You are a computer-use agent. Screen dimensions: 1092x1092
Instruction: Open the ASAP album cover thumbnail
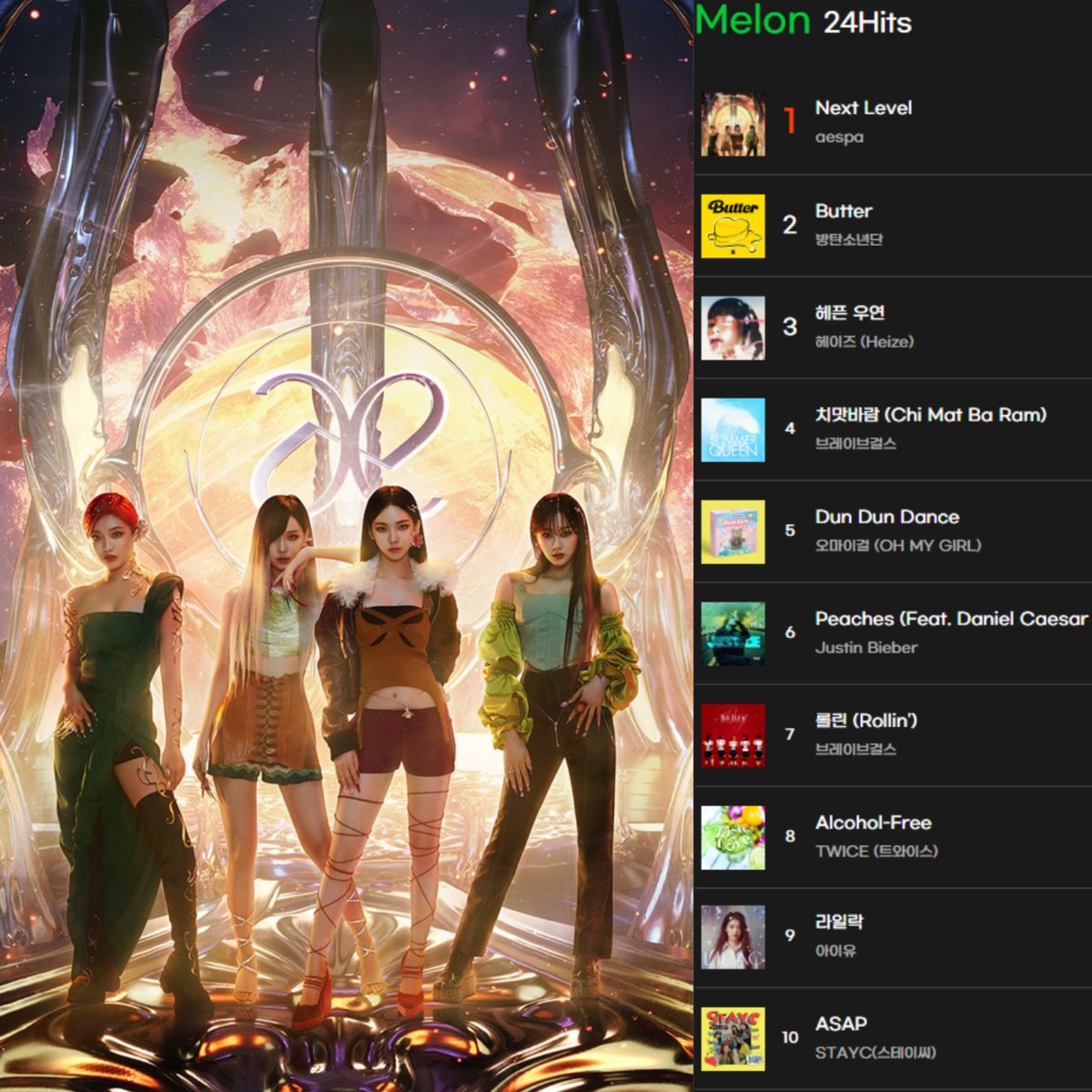[x=733, y=1039]
